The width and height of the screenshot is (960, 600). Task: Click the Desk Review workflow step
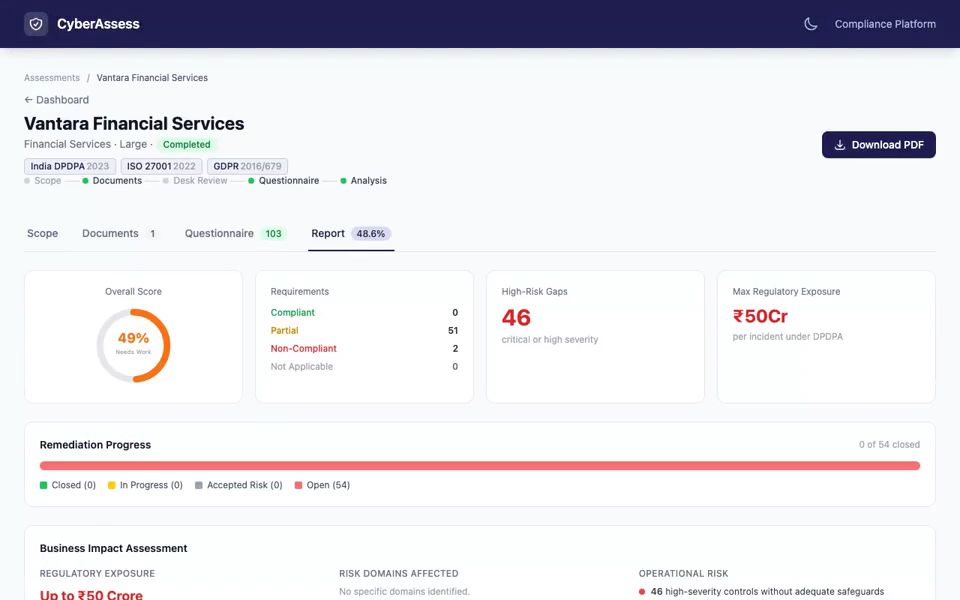tap(195, 181)
